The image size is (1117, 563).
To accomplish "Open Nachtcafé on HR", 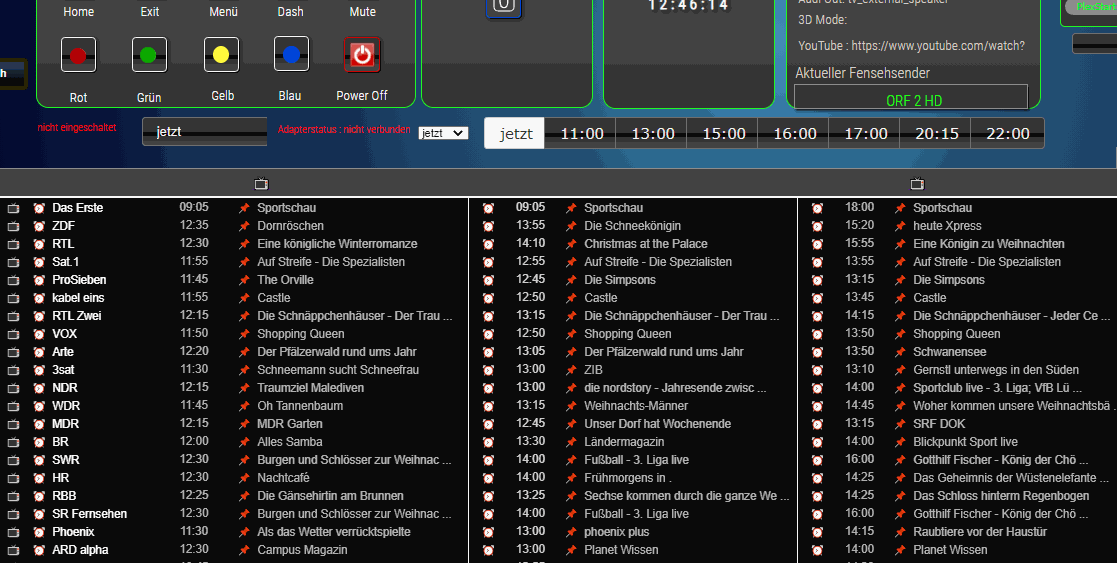I will tap(284, 477).
